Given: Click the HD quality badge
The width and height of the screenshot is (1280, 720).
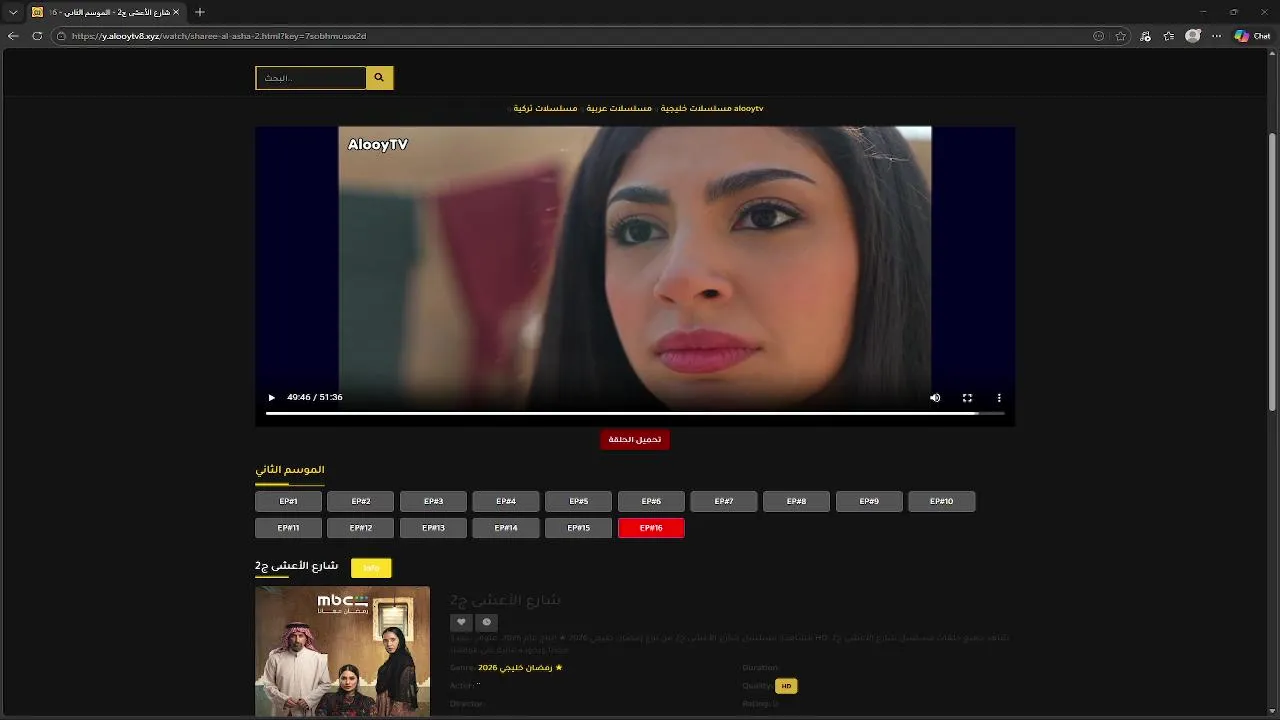Looking at the screenshot, I should [x=786, y=686].
